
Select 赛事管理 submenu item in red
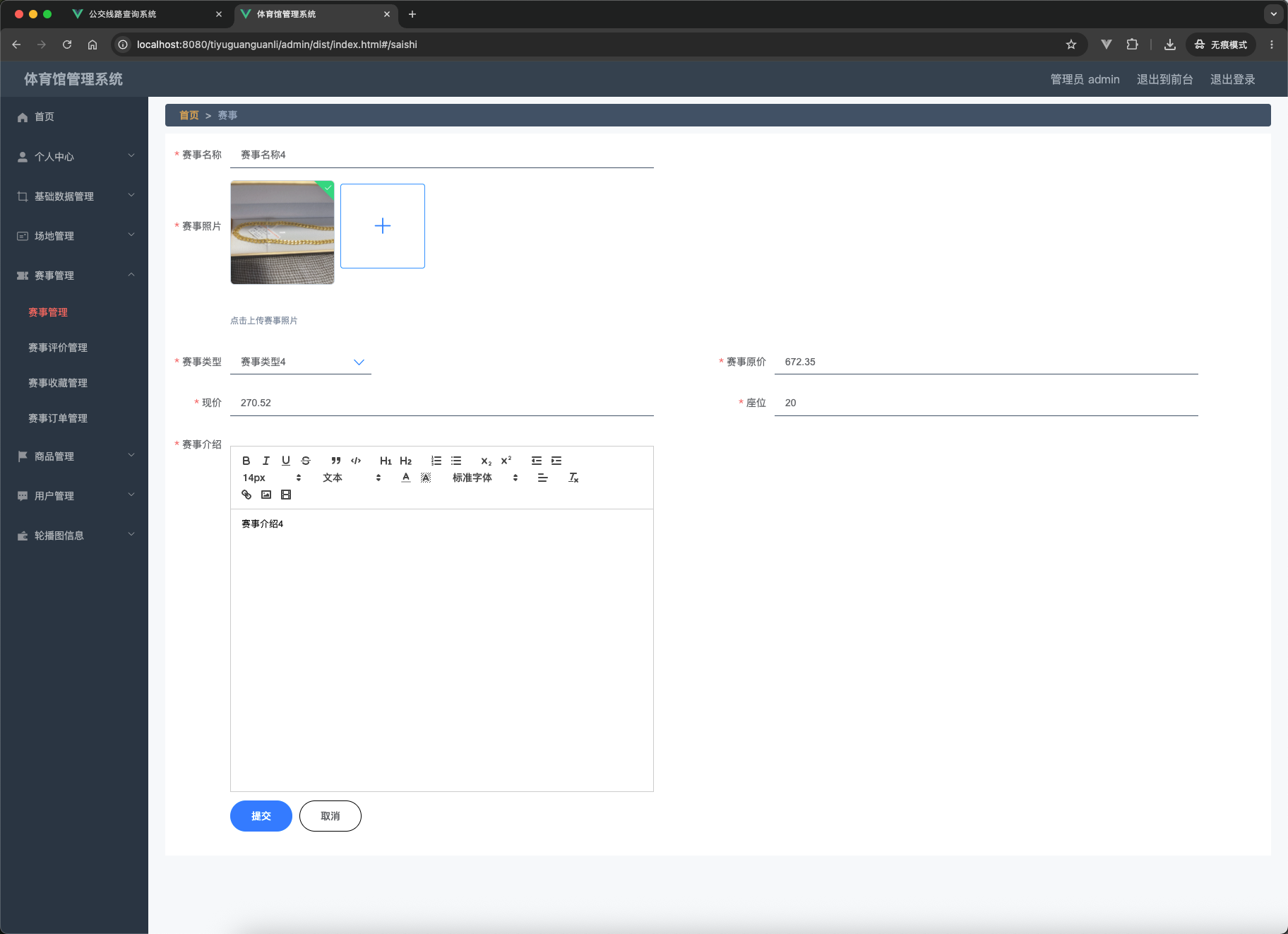pyautogui.click(x=48, y=312)
